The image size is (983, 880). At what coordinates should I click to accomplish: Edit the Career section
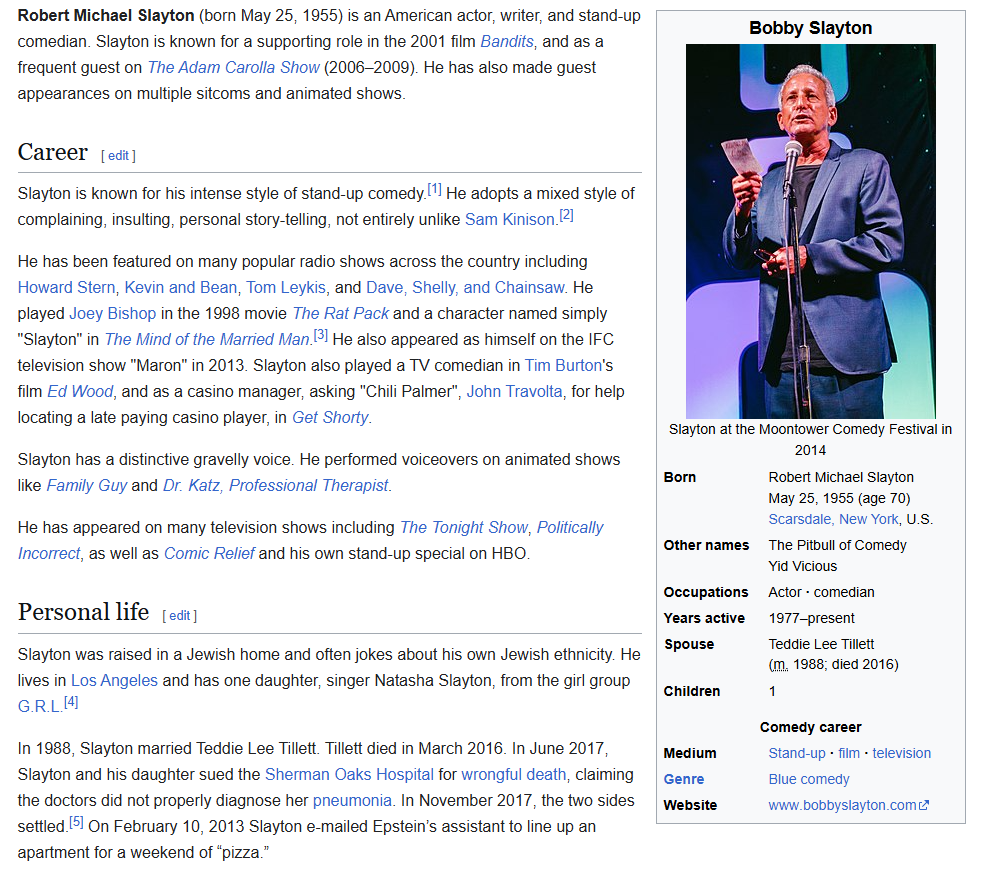click(x=118, y=155)
